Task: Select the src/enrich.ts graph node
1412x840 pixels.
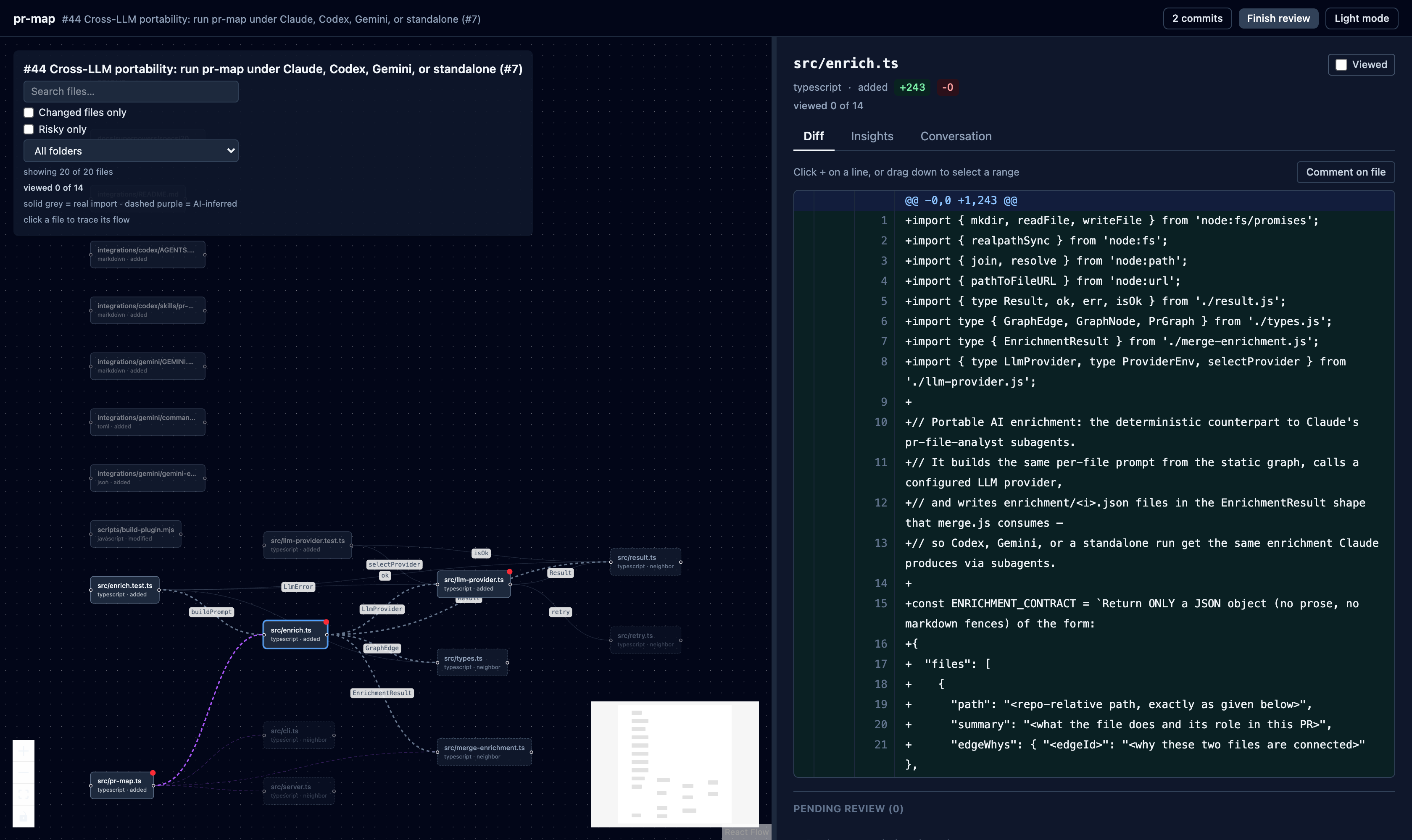Action: pos(295,635)
